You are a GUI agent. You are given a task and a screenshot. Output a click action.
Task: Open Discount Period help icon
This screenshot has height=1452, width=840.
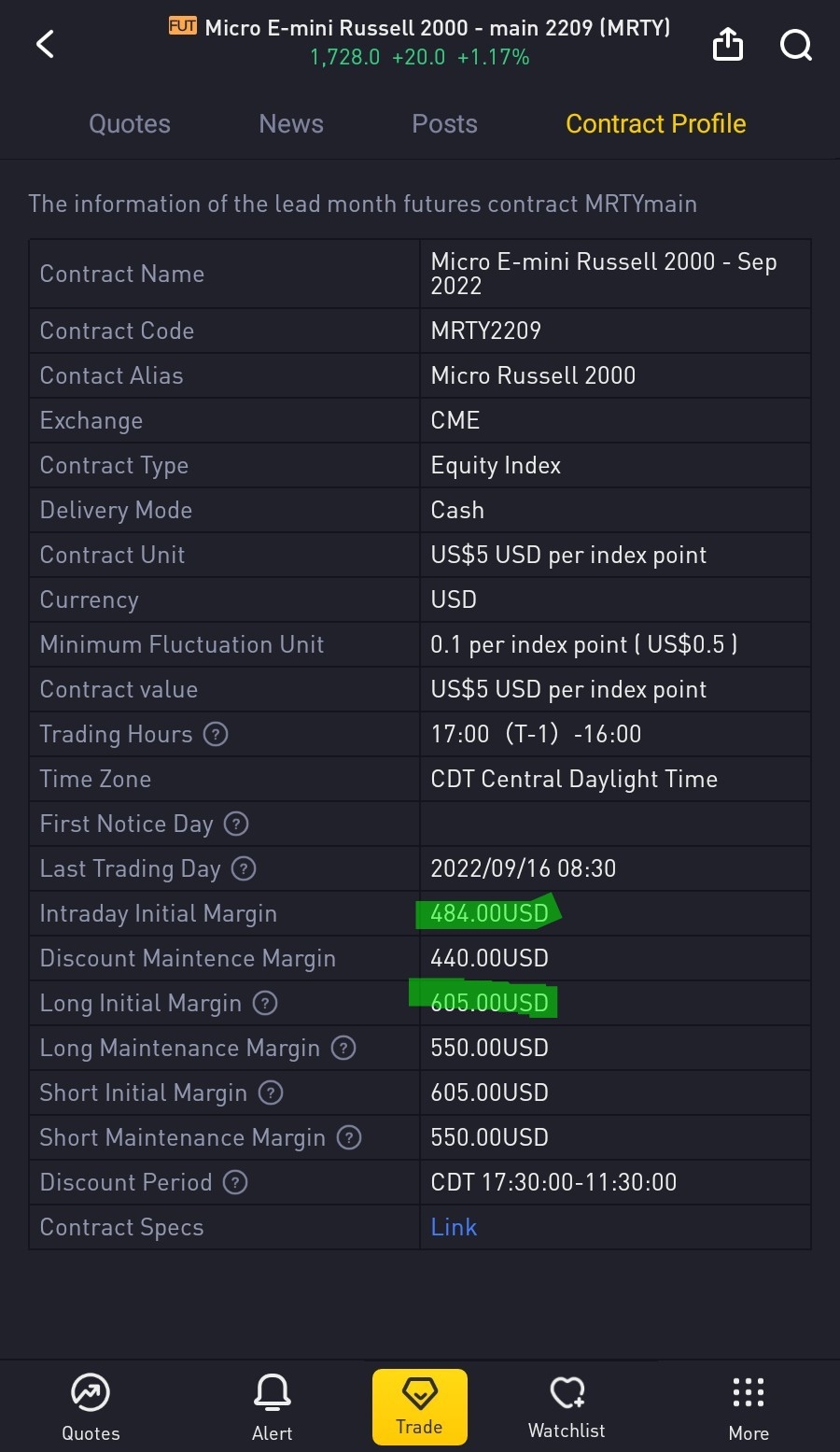[x=235, y=1183]
